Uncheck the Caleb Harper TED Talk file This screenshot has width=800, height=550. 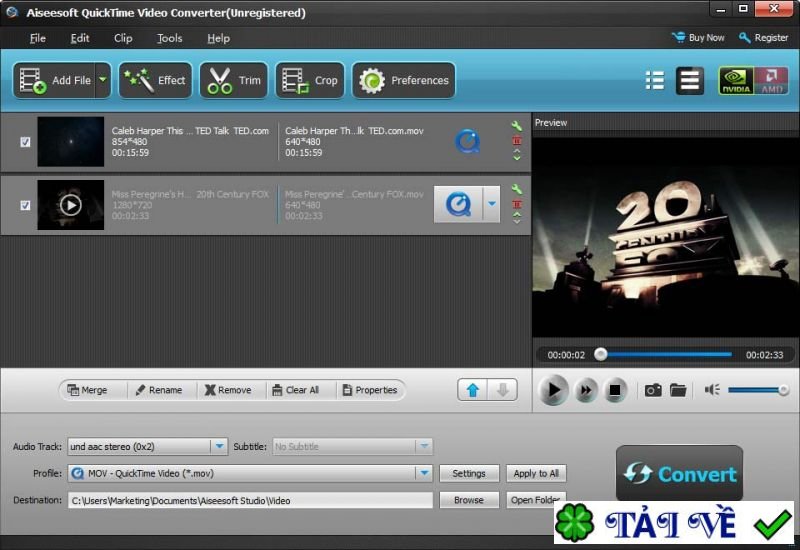click(x=25, y=142)
